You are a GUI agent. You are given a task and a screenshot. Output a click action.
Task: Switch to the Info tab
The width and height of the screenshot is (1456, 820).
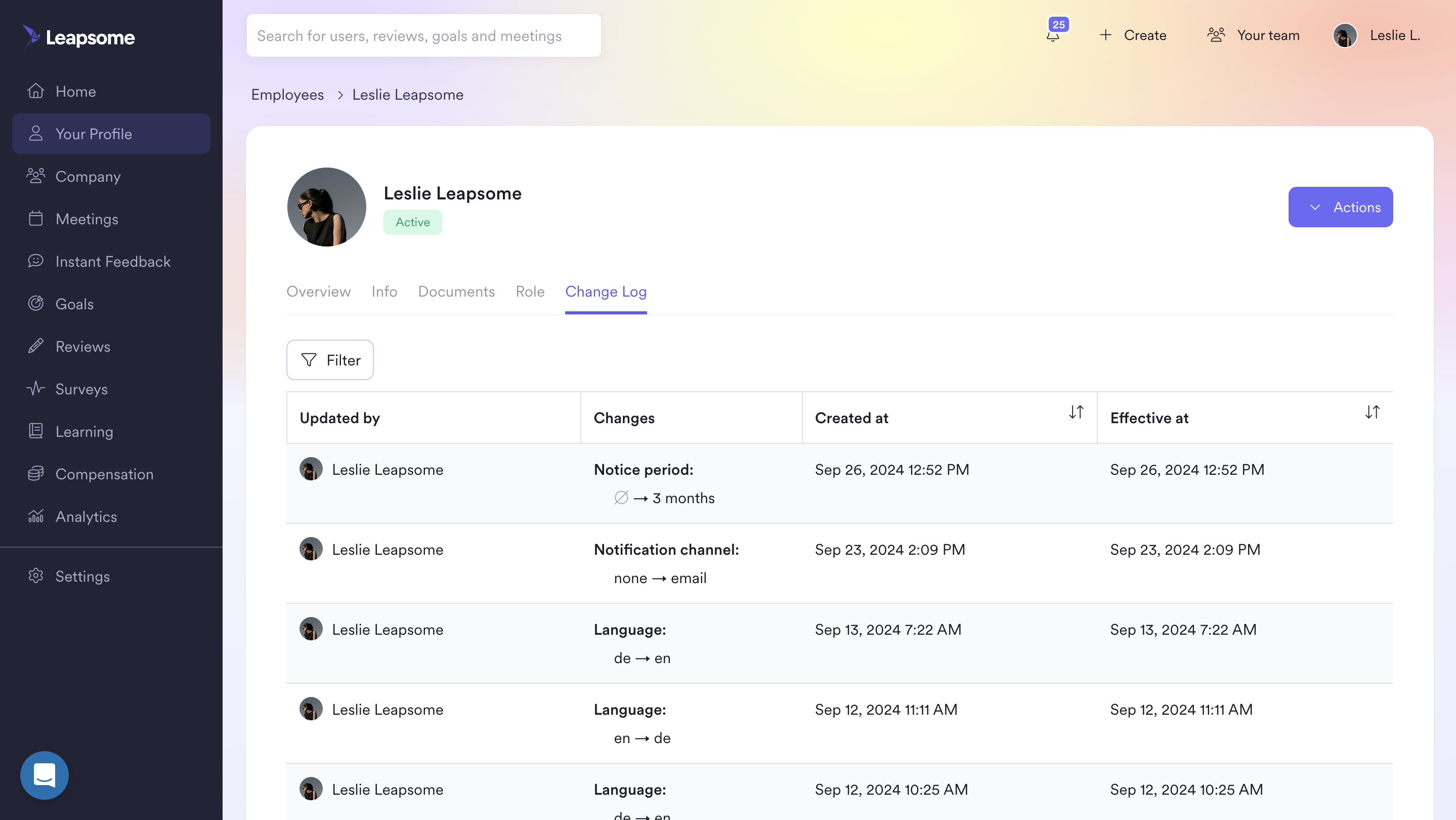[384, 291]
